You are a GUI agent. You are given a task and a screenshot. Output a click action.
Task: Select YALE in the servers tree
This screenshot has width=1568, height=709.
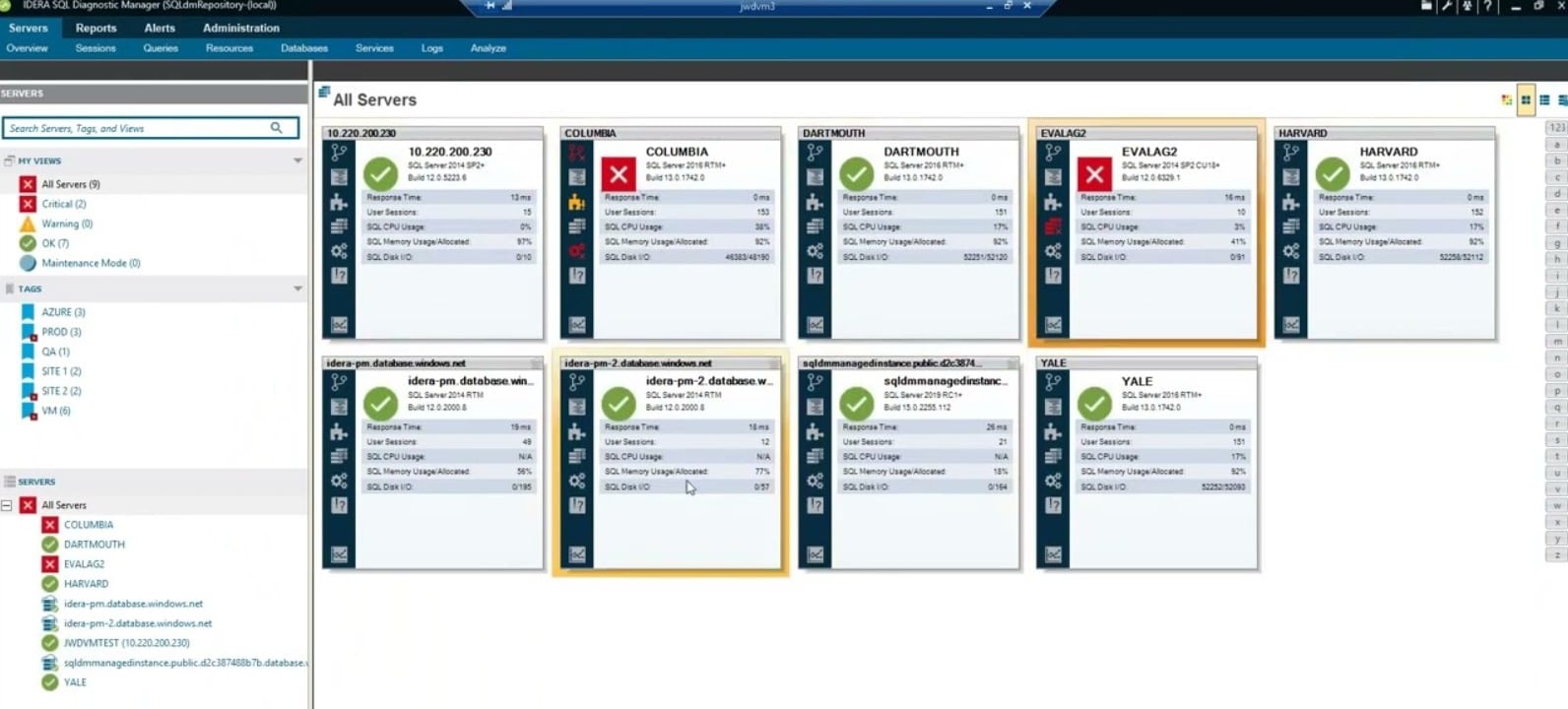75,682
